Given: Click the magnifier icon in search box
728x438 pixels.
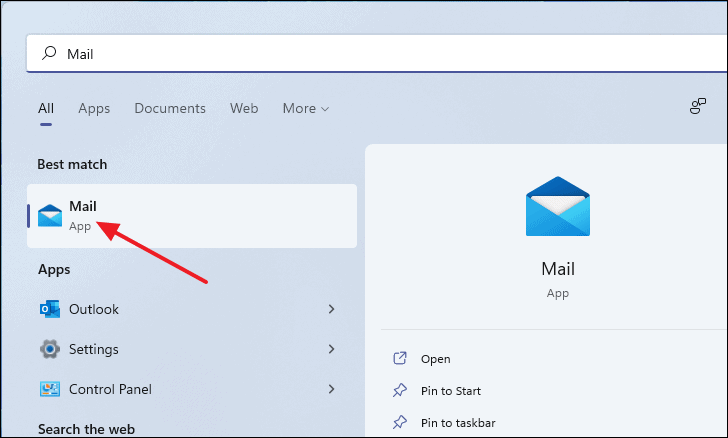Looking at the screenshot, I should [x=49, y=53].
